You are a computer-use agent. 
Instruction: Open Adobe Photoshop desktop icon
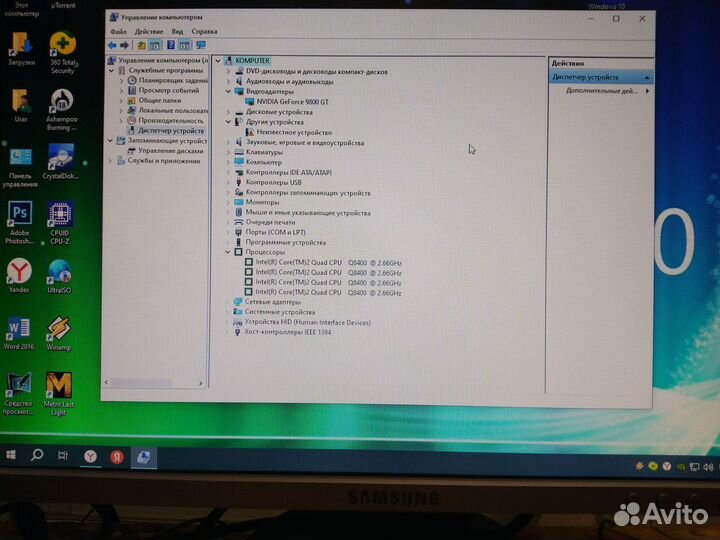click(x=19, y=223)
